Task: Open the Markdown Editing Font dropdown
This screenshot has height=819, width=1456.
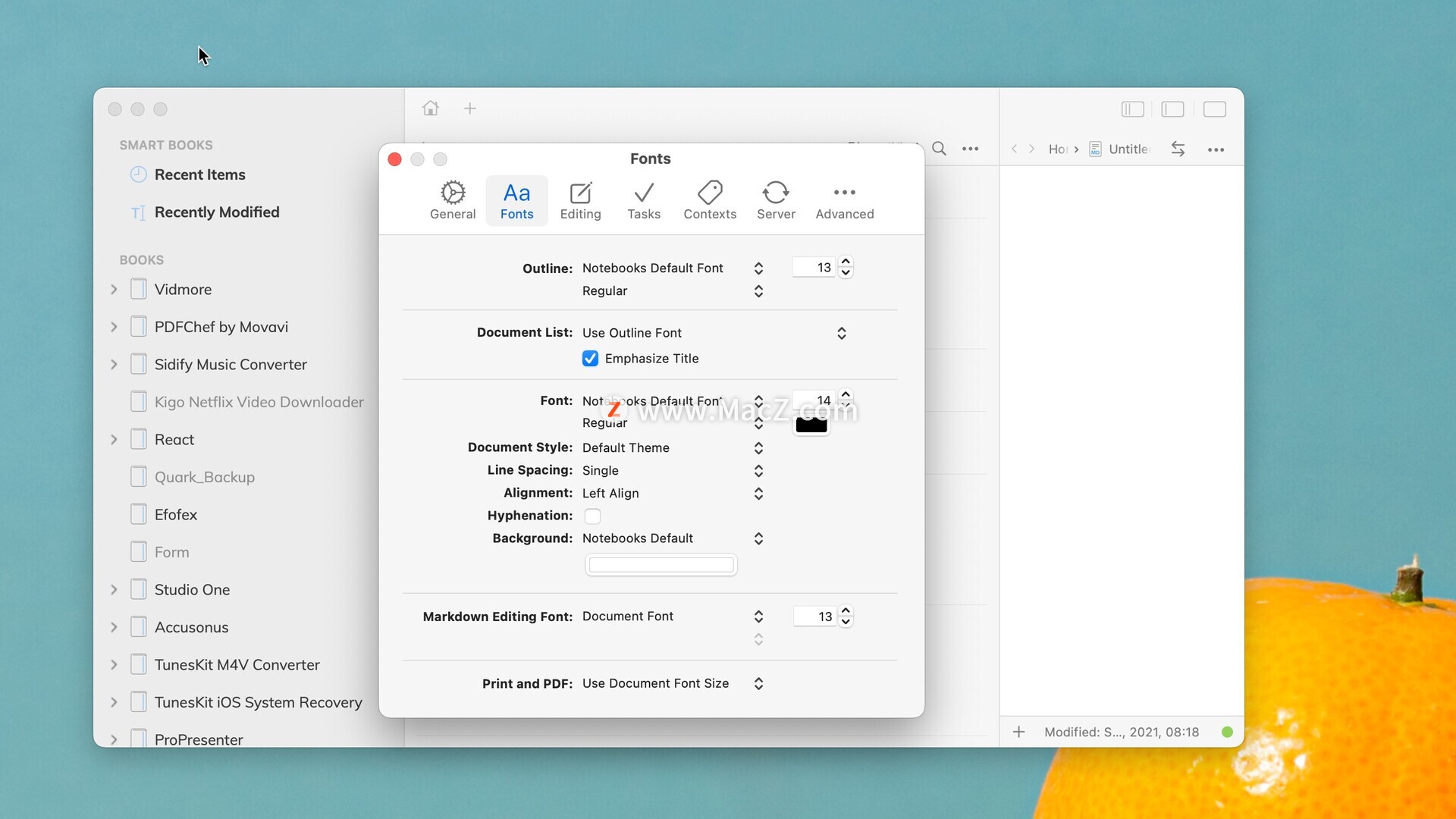Action: click(x=673, y=617)
